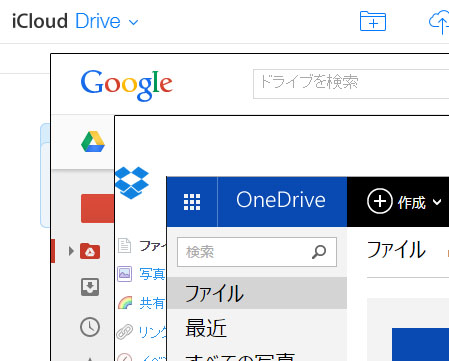Open the iCloud Drive app switcher dropdown
Screen dimensions: 449x361
coord(133,22)
